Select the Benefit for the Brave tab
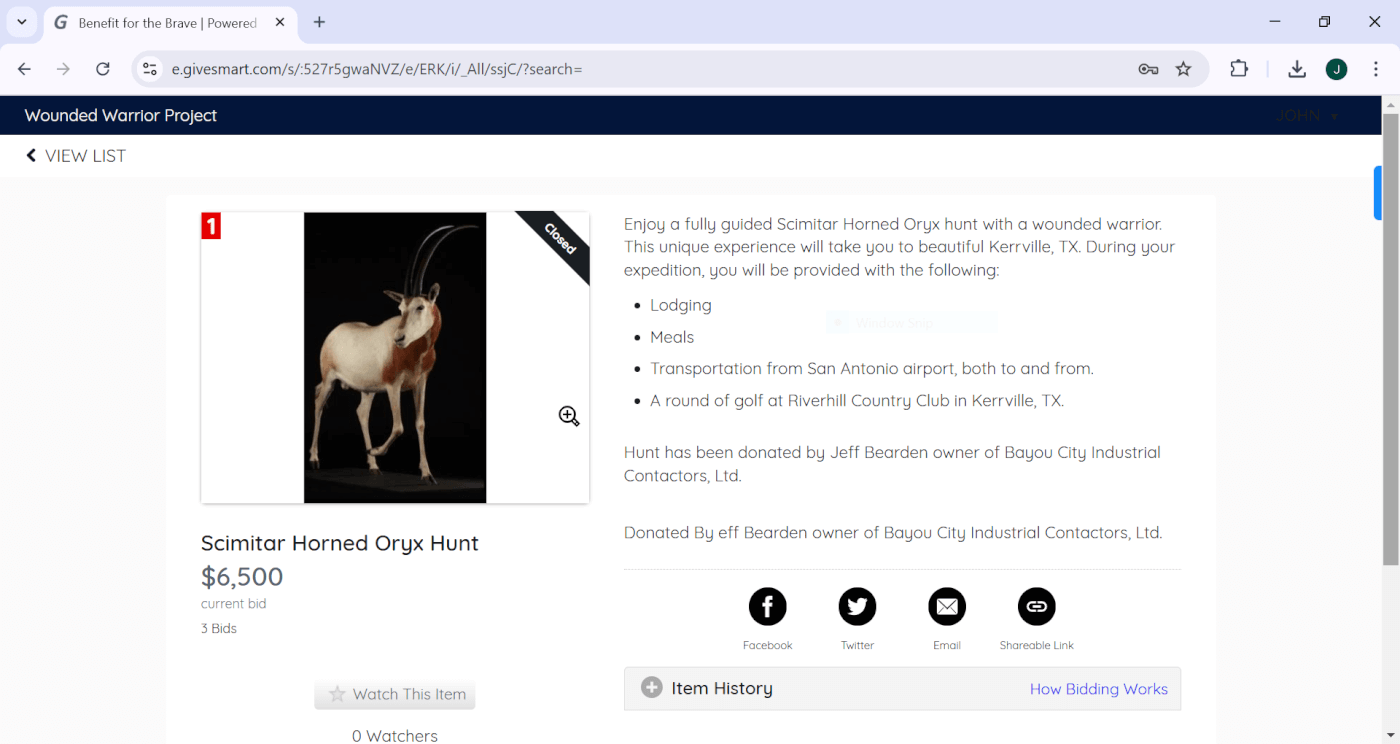Image resolution: width=1400 pixels, height=744 pixels. [167, 22]
